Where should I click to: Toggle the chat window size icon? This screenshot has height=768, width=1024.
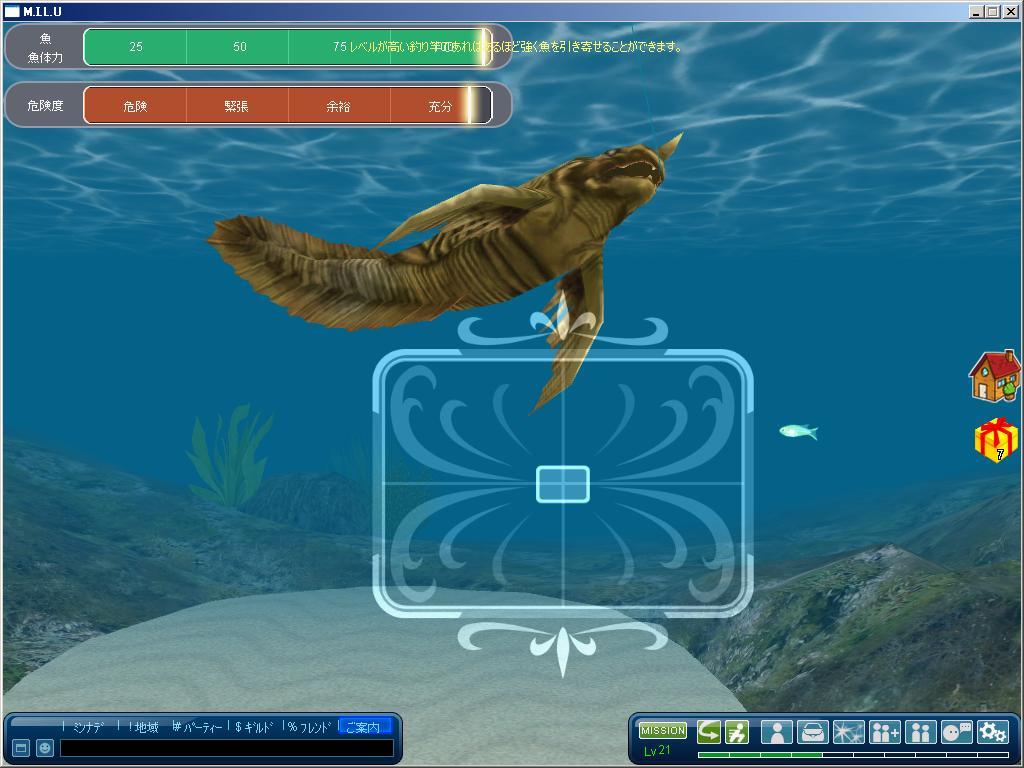(x=20, y=748)
